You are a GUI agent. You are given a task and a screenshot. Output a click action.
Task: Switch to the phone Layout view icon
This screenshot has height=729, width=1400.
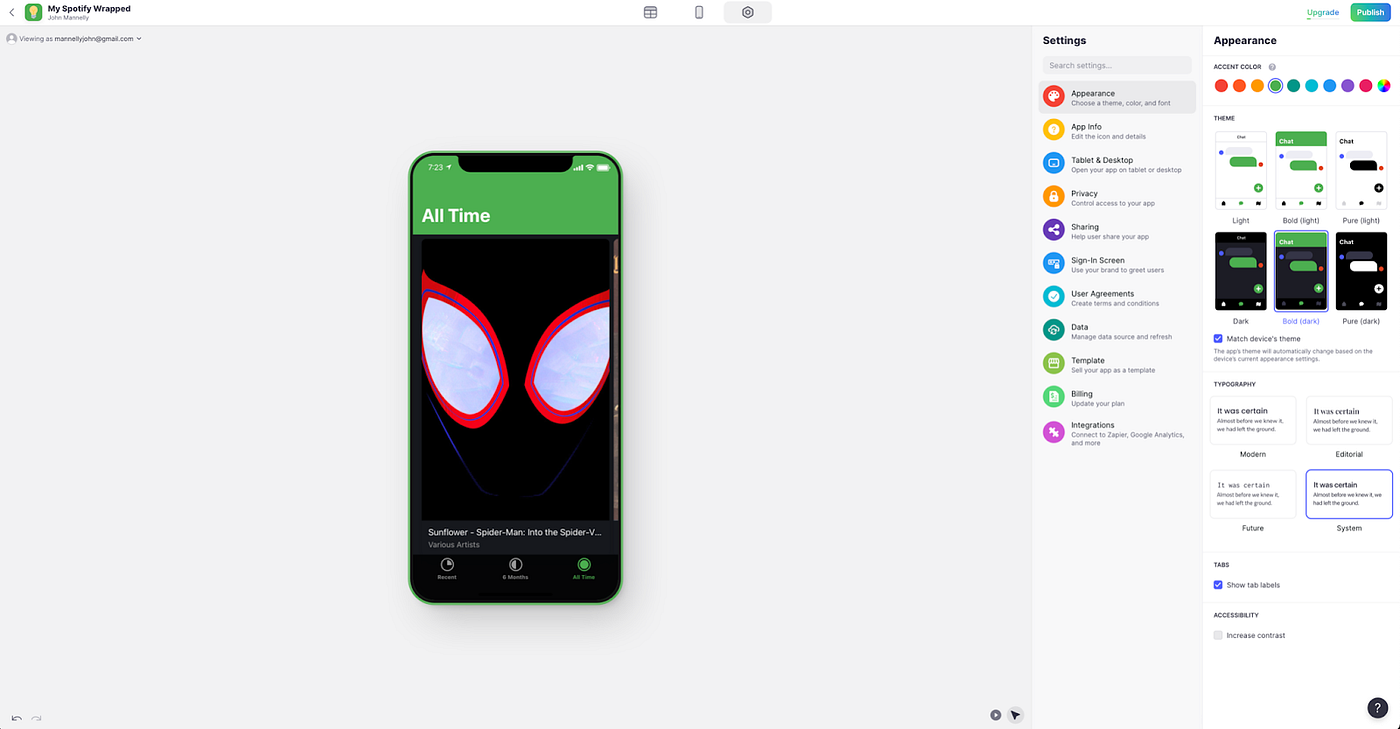[x=699, y=12]
